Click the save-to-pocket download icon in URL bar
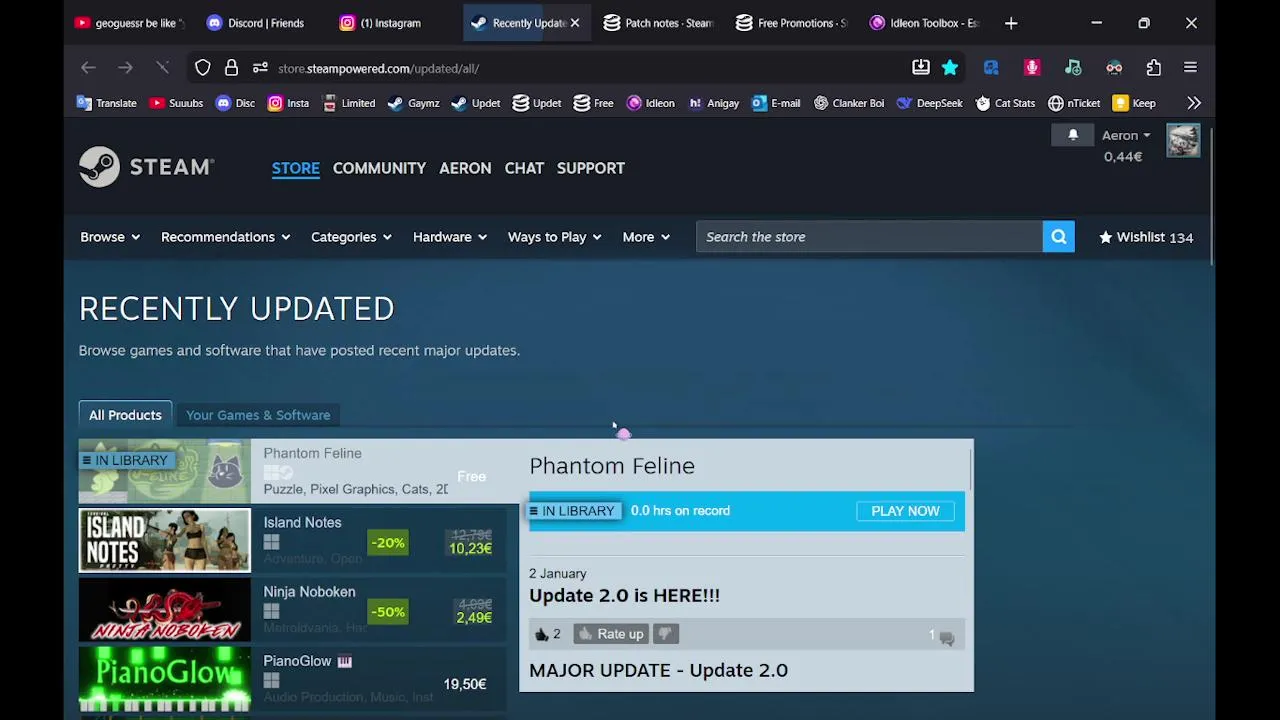 921,68
